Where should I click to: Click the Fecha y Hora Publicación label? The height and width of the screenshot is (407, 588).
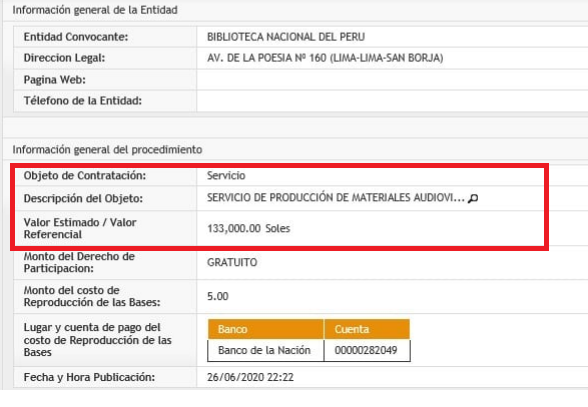point(89,377)
